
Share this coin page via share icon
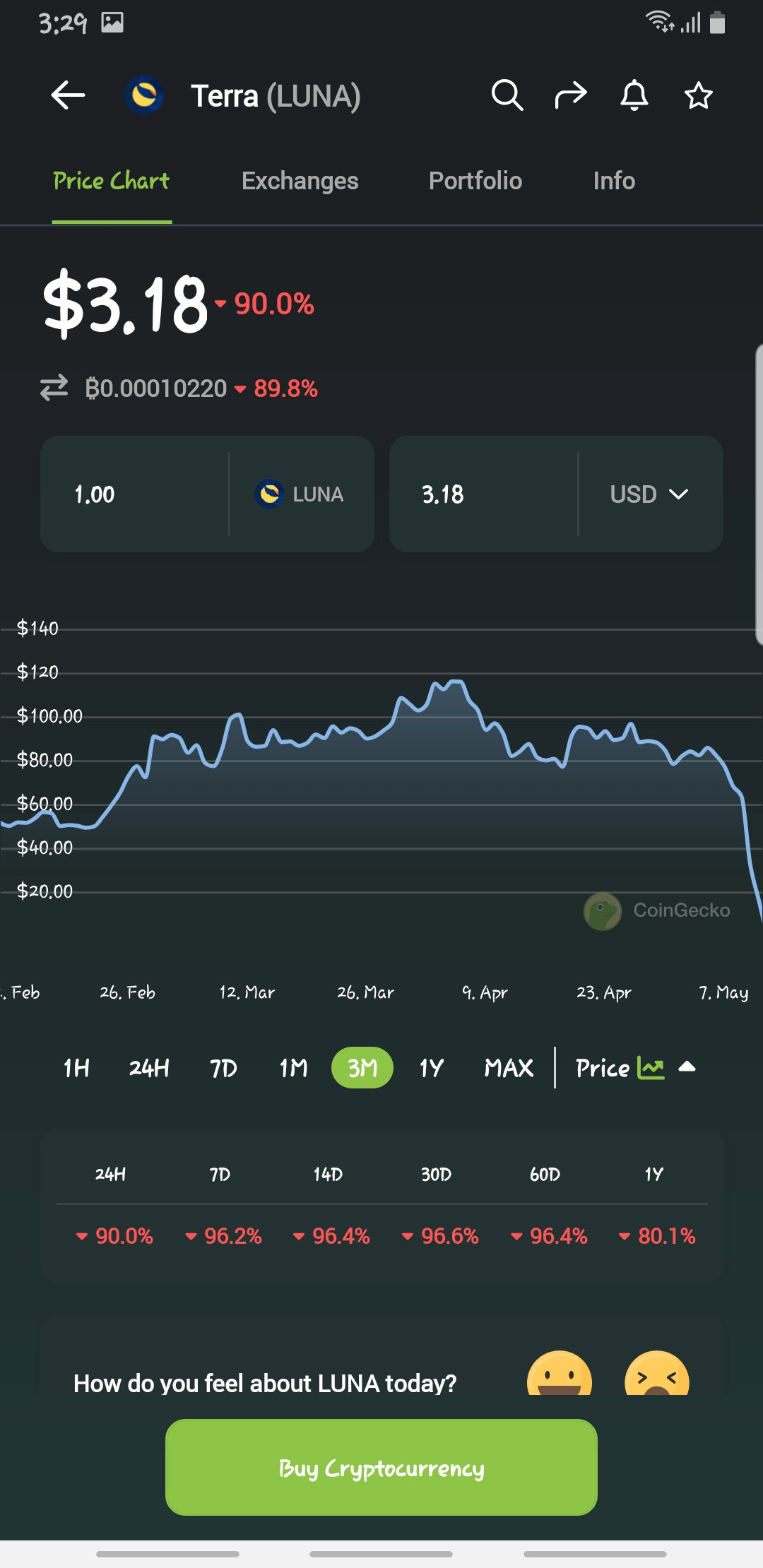pyautogui.click(x=571, y=95)
